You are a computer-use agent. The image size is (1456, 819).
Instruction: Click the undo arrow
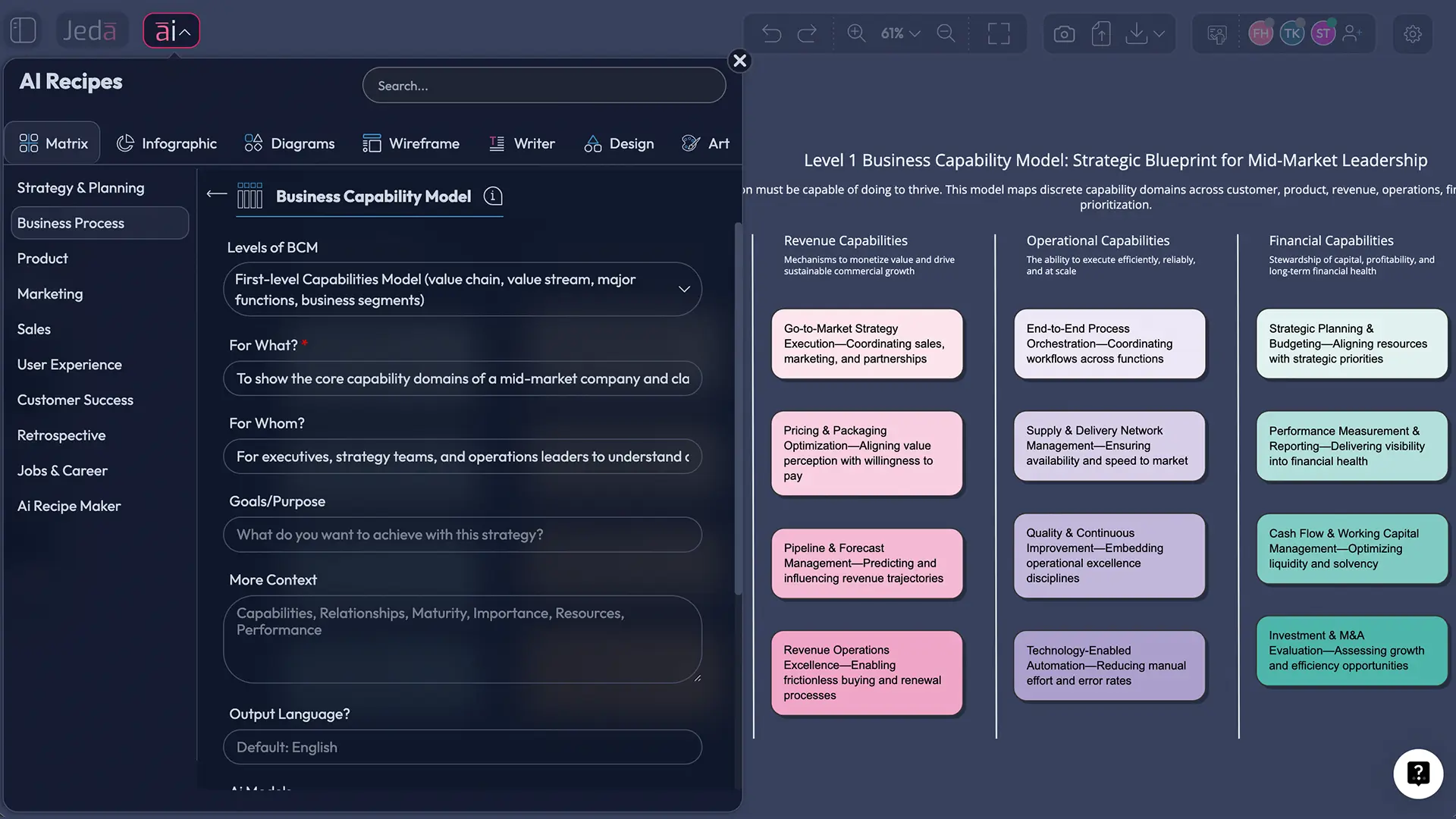tap(771, 33)
